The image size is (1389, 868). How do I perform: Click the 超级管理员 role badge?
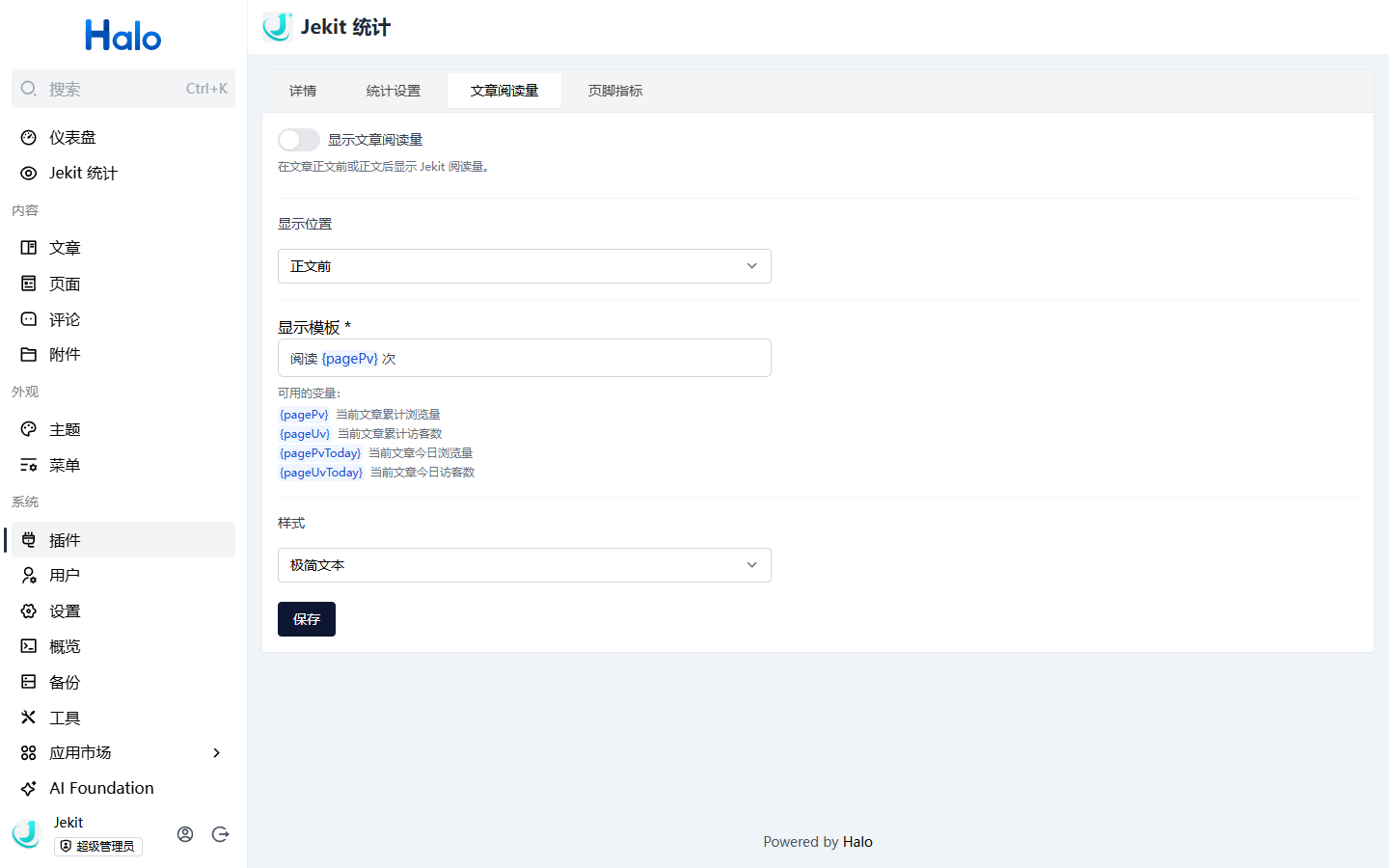point(98,847)
